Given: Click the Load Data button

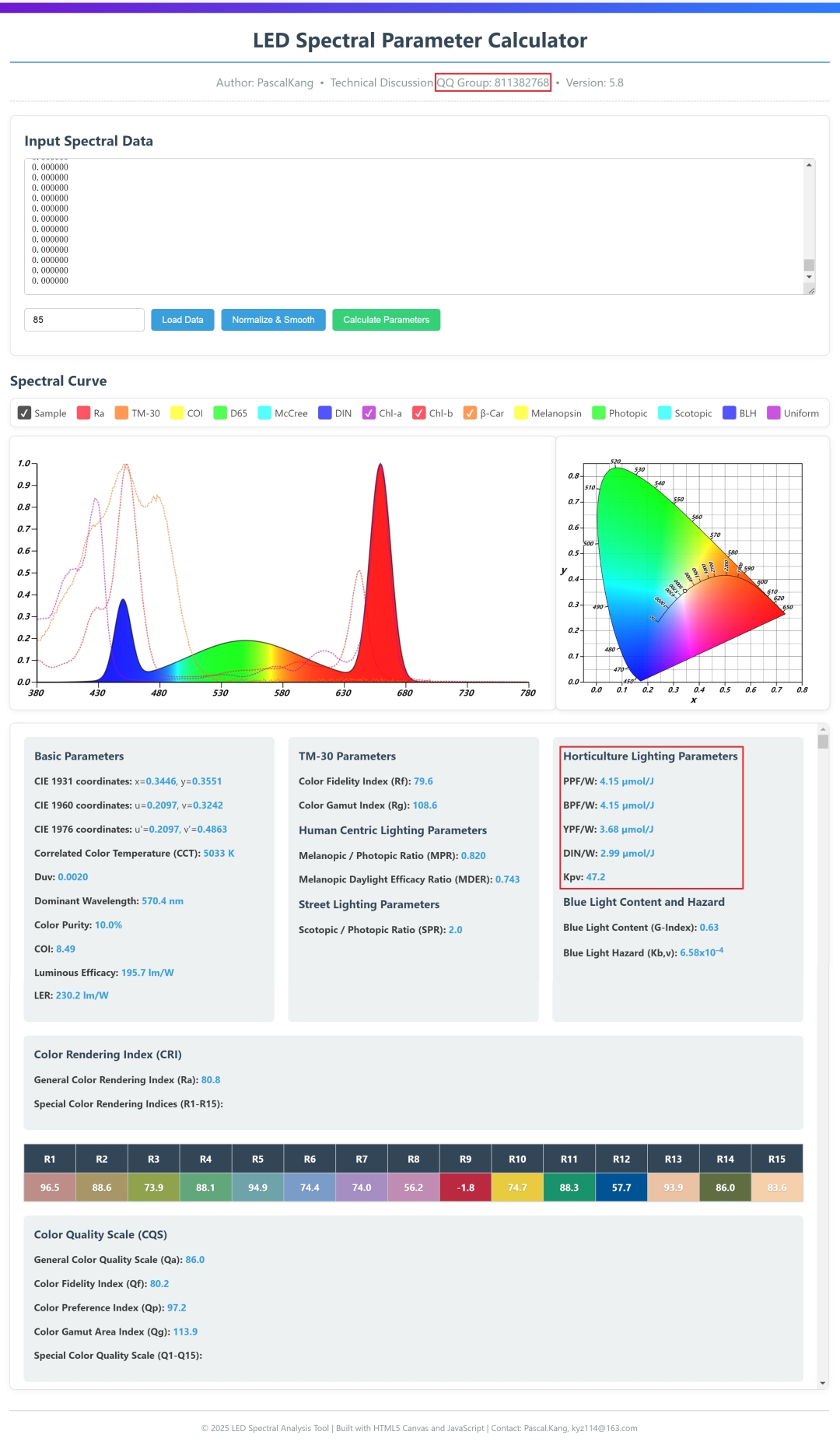Looking at the screenshot, I should coord(183,320).
